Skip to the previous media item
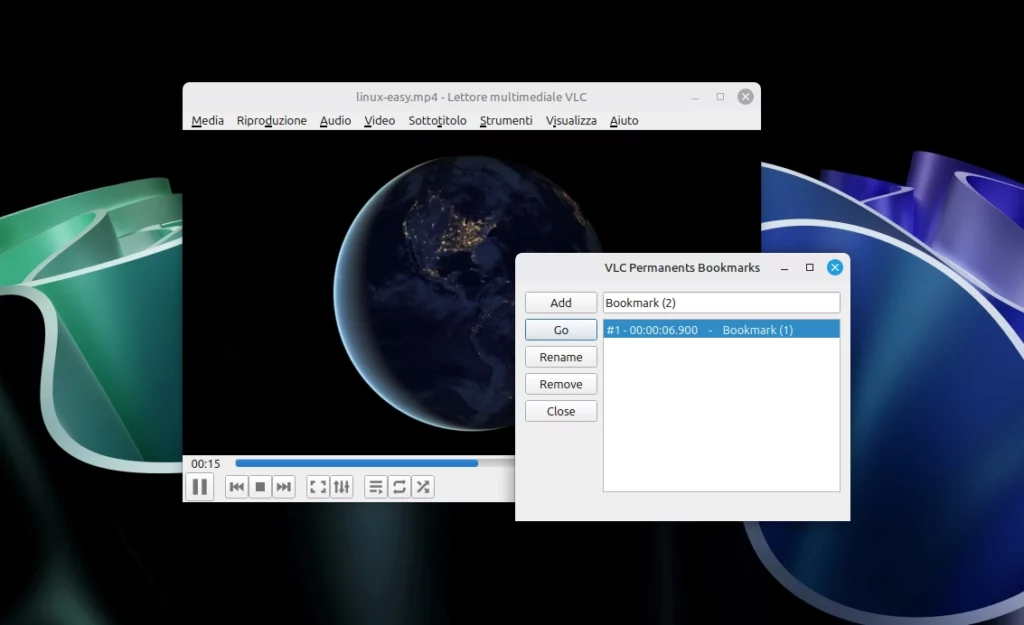Image resolution: width=1024 pixels, height=625 pixels. click(237, 487)
